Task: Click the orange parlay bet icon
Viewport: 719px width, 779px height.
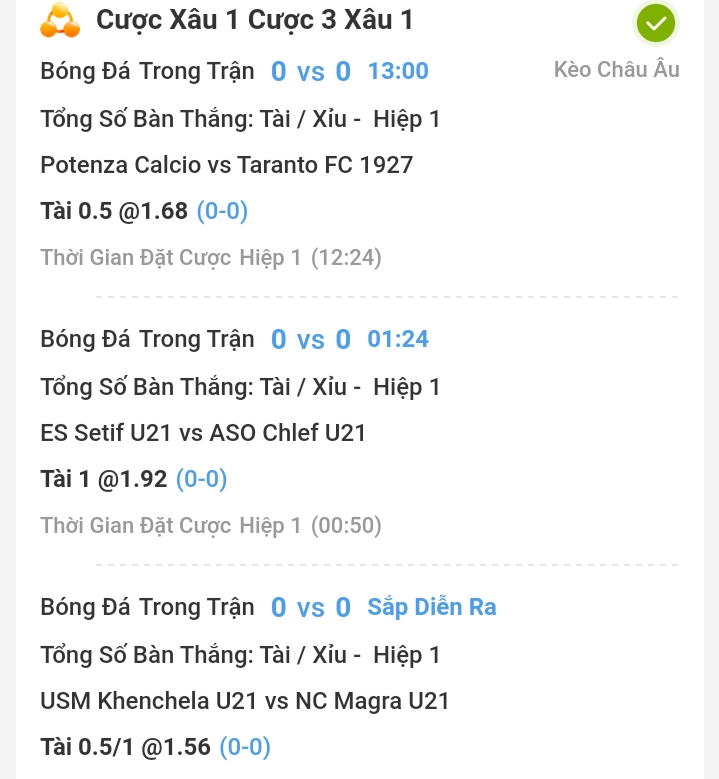Action: [x=60, y=20]
